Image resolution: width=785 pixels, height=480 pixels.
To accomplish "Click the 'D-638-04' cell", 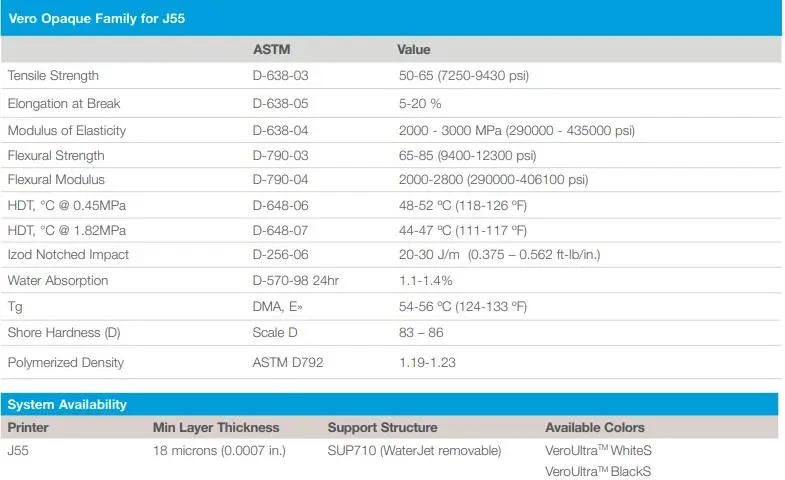I will [x=280, y=131].
